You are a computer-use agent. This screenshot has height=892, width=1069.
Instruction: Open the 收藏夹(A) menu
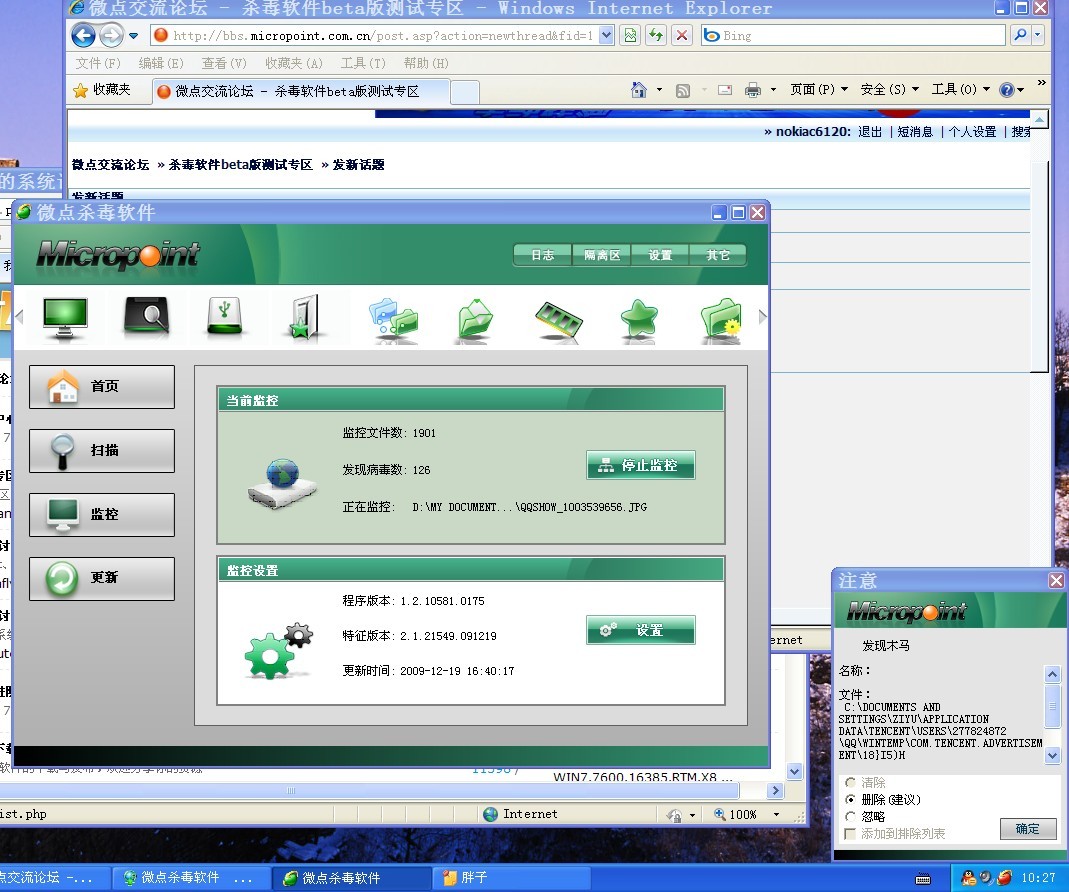pyautogui.click(x=294, y=63)
